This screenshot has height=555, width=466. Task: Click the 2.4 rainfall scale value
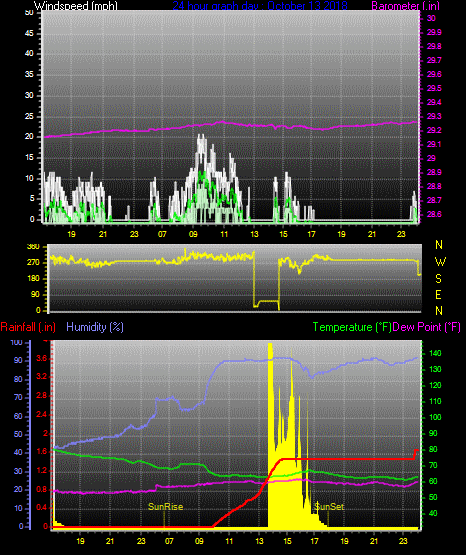(41, 414)
